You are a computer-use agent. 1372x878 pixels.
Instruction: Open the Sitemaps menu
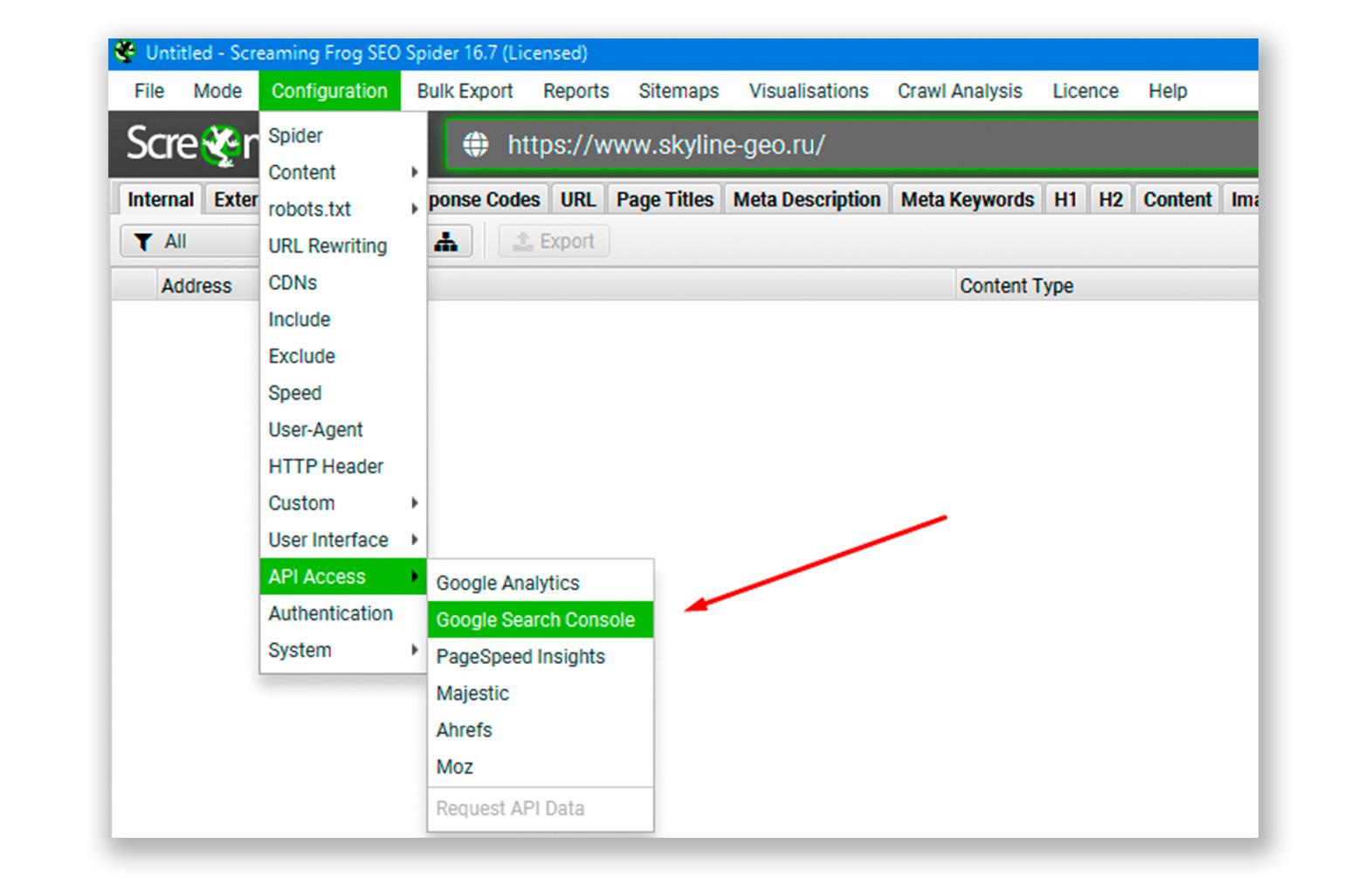point(679,91)
